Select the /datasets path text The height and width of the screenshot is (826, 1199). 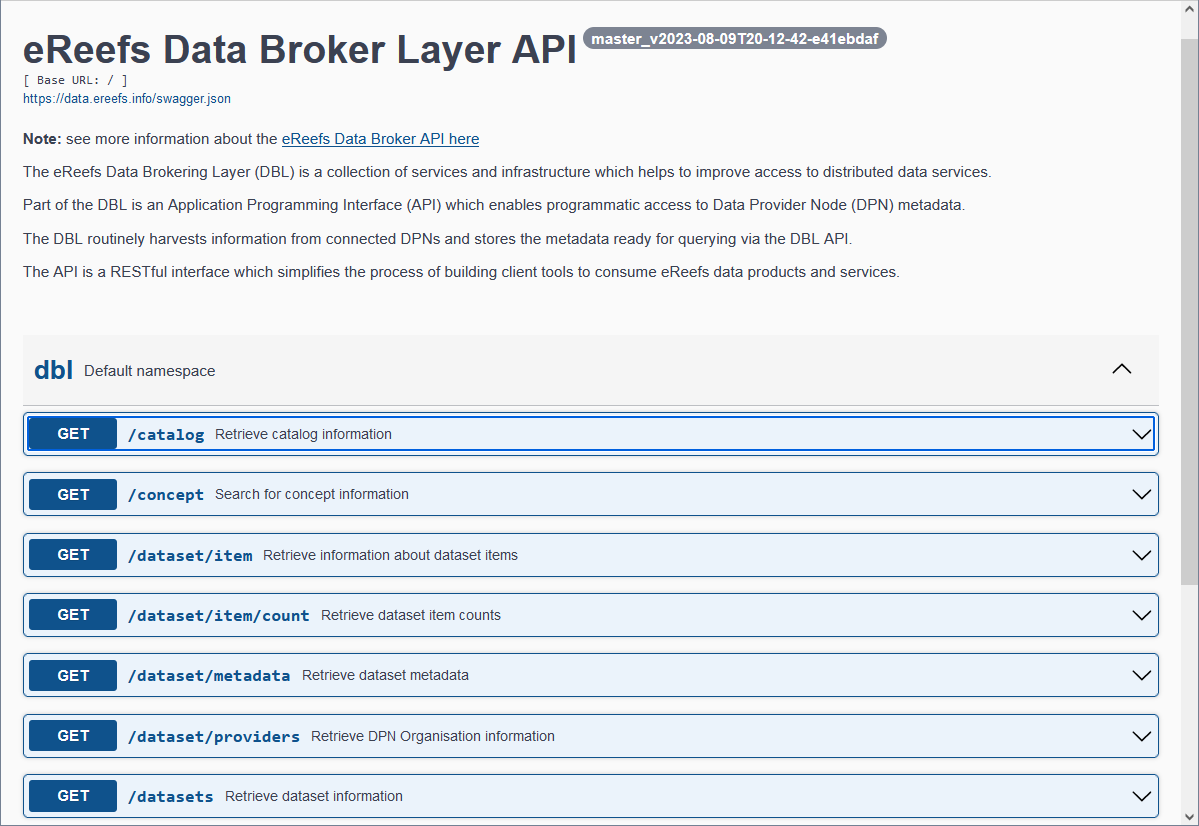[x=171, y=797]
